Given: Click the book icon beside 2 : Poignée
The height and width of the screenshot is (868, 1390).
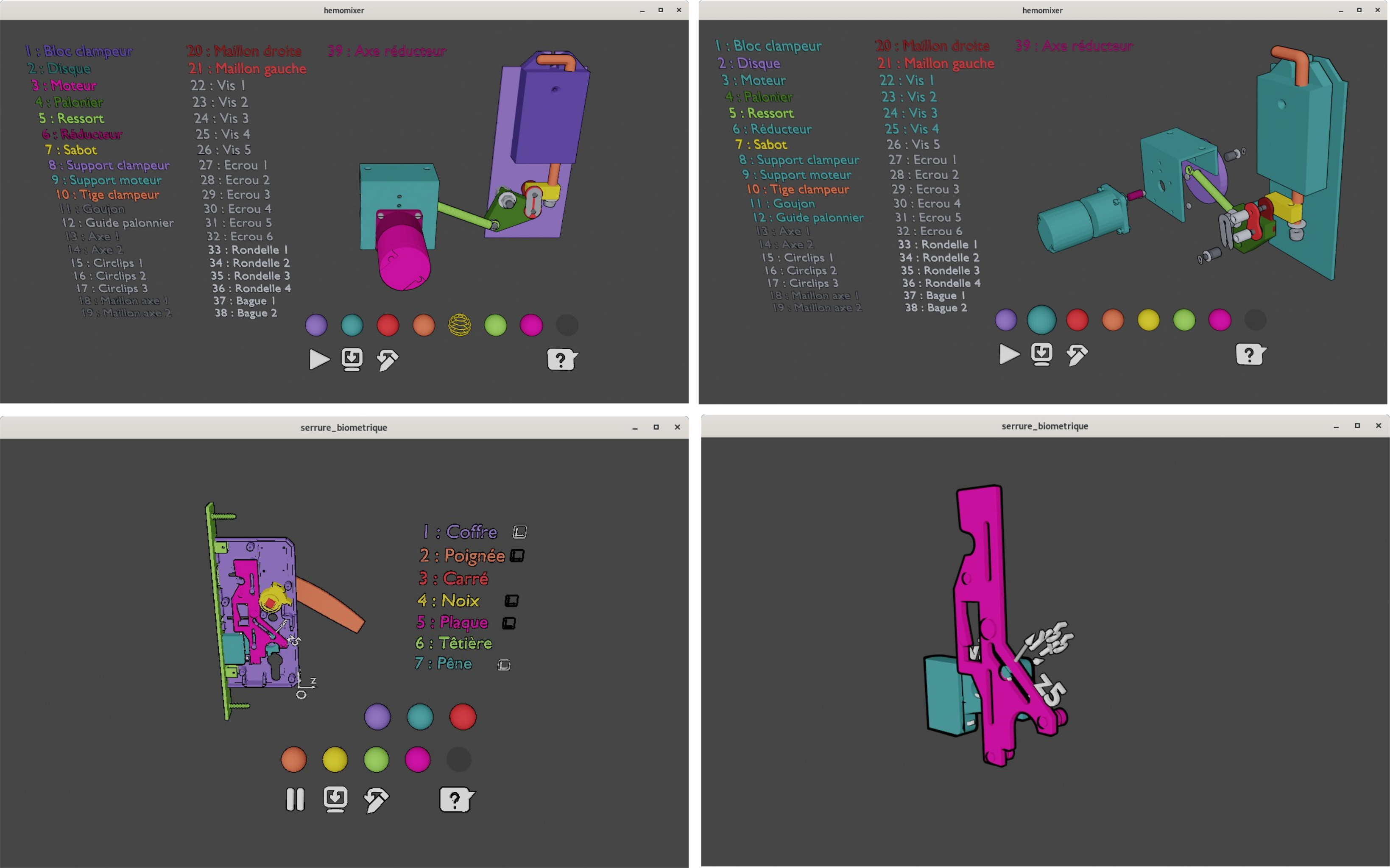Looking at the screenshot, I should [x=517, y=556].
